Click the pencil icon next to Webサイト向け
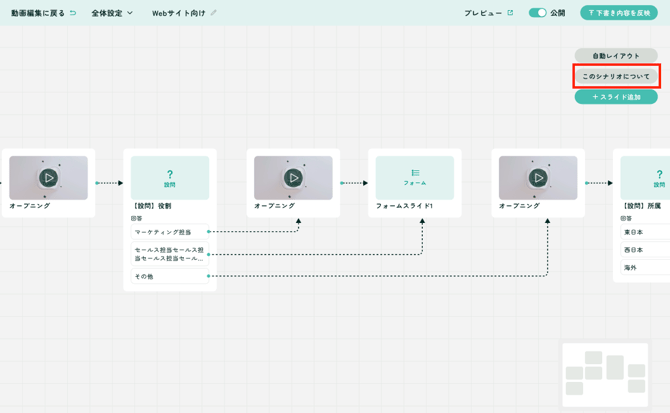Screen dimensions: 670x413 tap(214, 13)
